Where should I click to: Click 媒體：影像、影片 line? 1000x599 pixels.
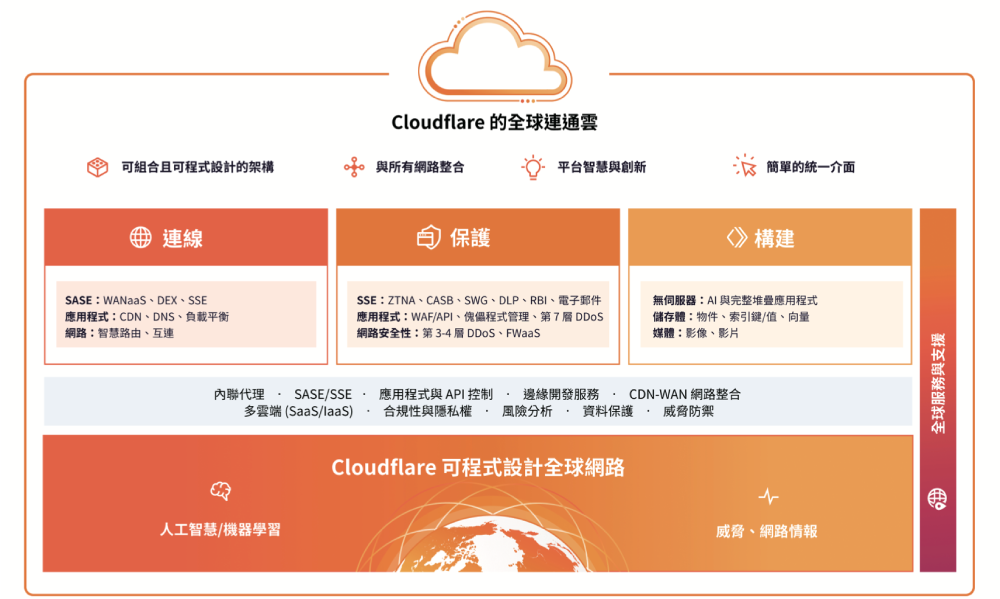(695, 333)
